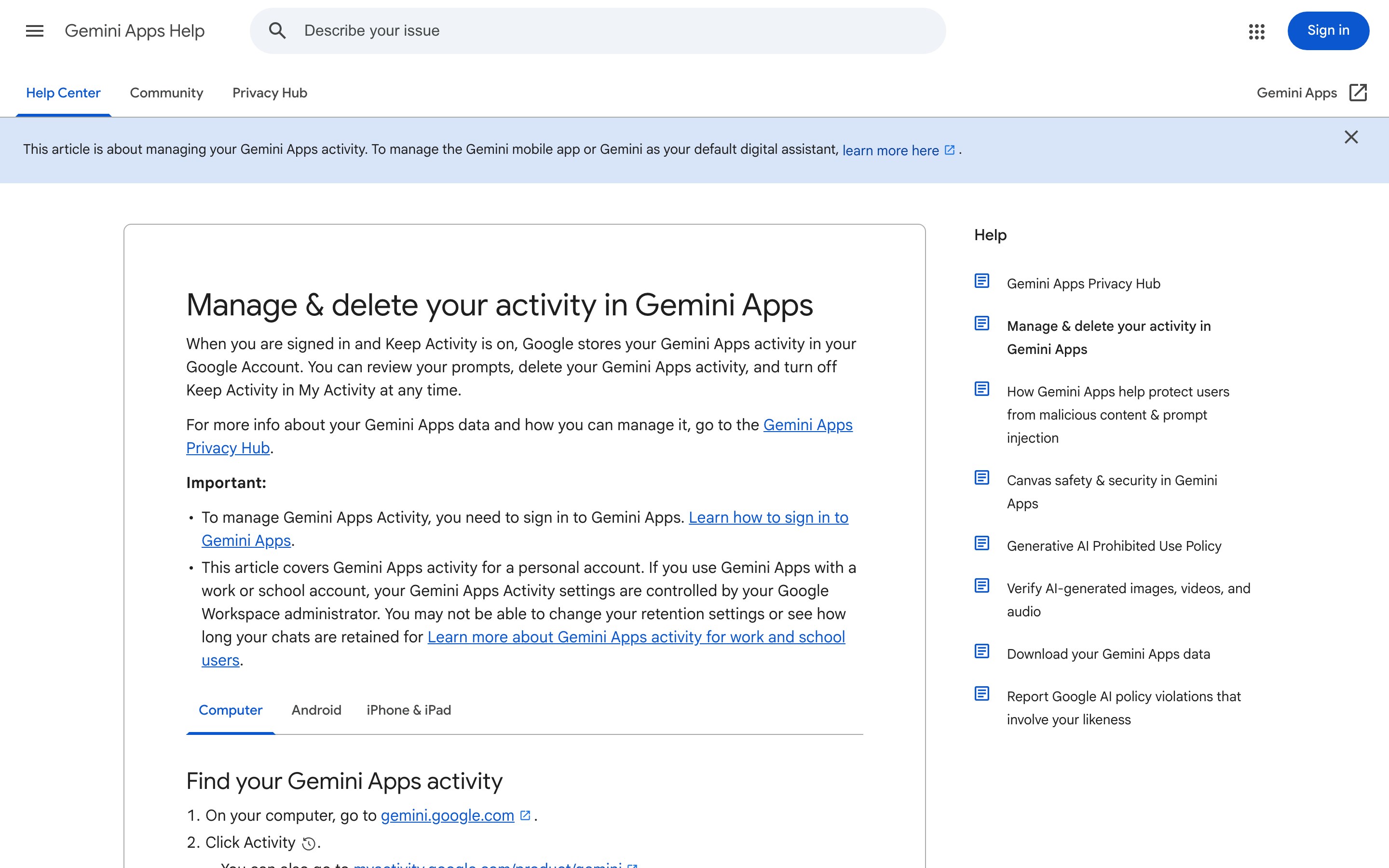Open the Privacy Hub tab

coord(270,93)
